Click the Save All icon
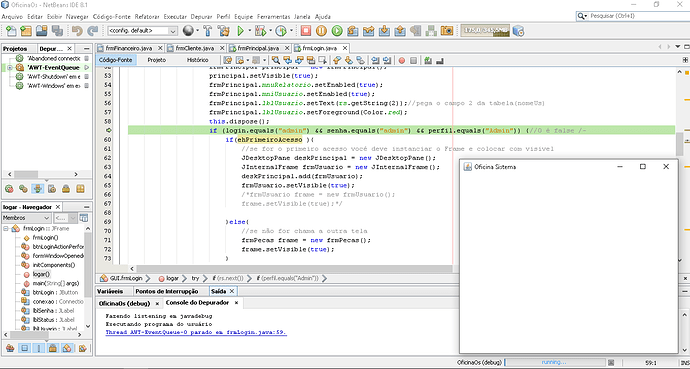 pos(57,31)
